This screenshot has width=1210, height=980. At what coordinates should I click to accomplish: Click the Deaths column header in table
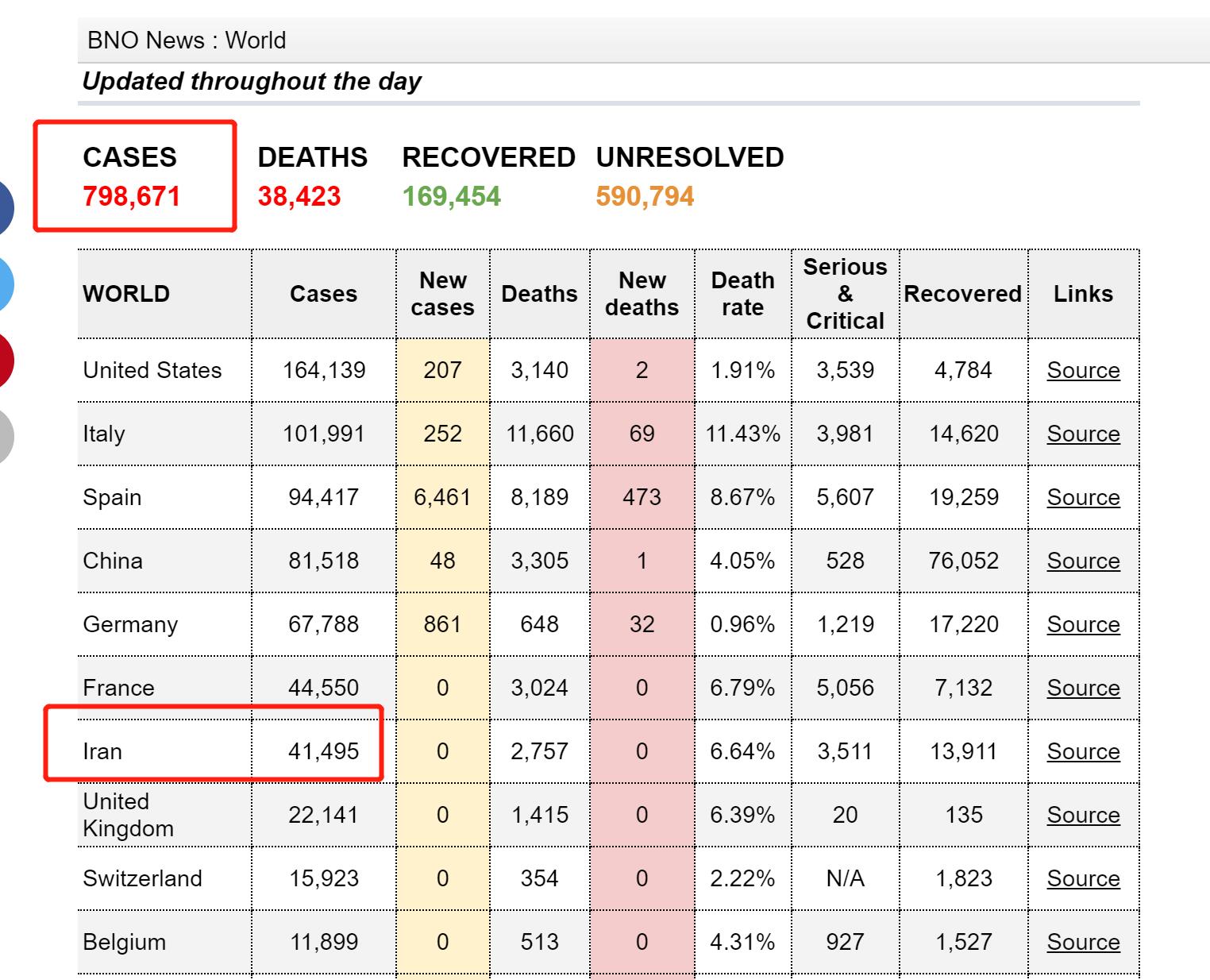pos(539,294)
